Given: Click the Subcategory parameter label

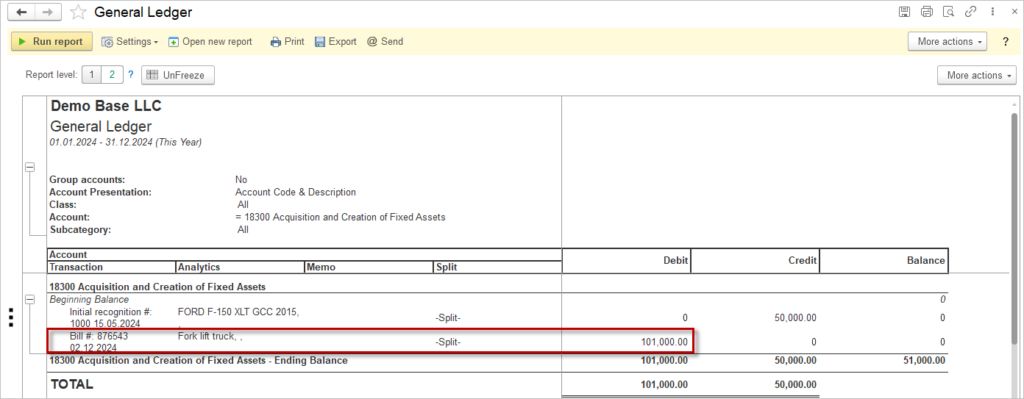Looking at the screenshot, I should point(81,230).
